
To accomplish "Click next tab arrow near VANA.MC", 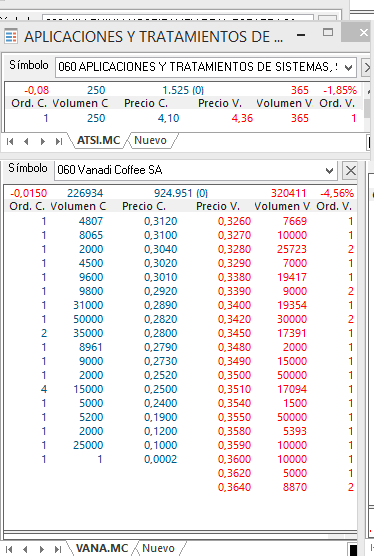I will pyautogui.click(x=42, y=549).
